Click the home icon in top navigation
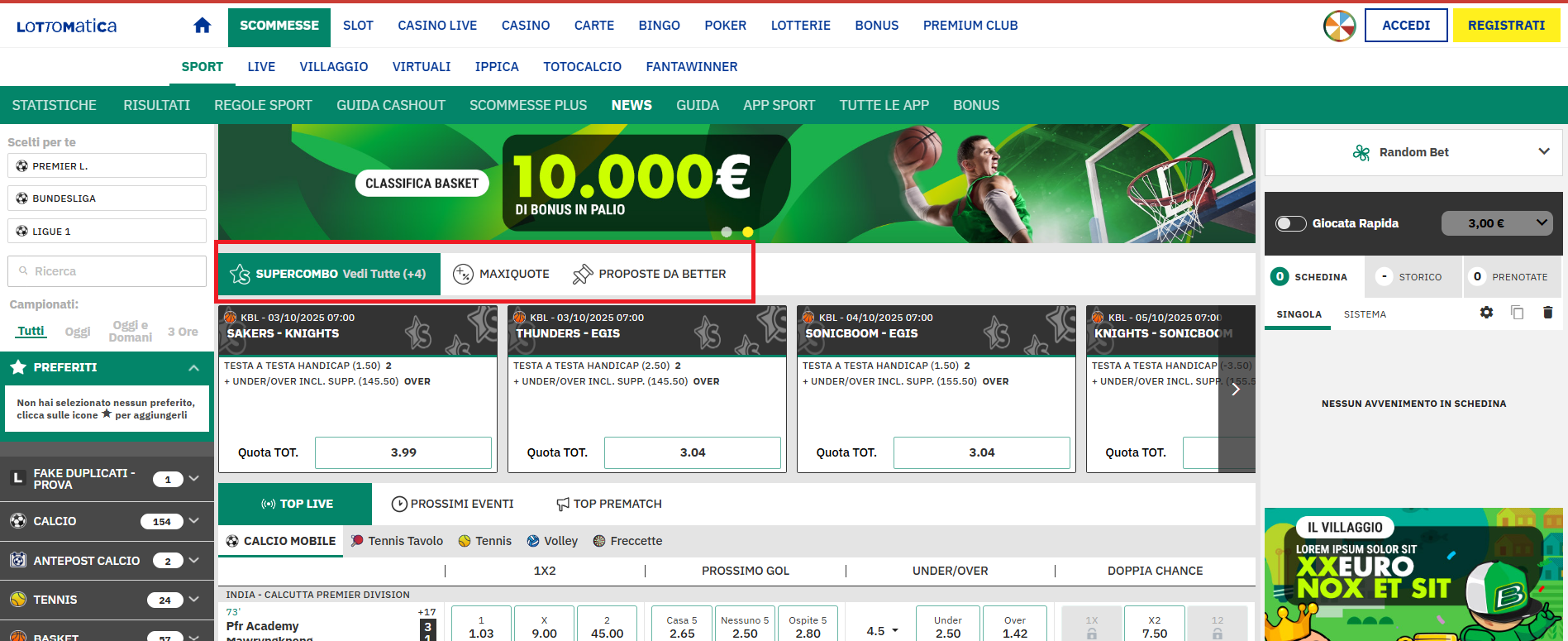1568x641 pixels. [203, 26]
